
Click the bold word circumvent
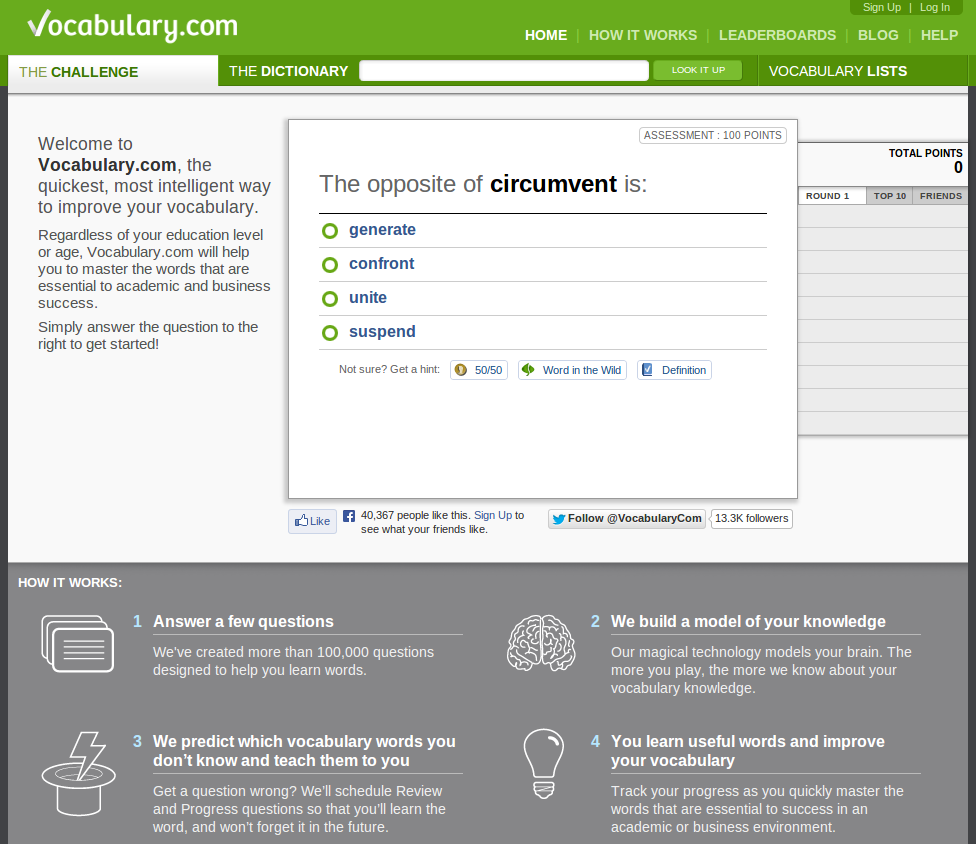coord(553,184)
